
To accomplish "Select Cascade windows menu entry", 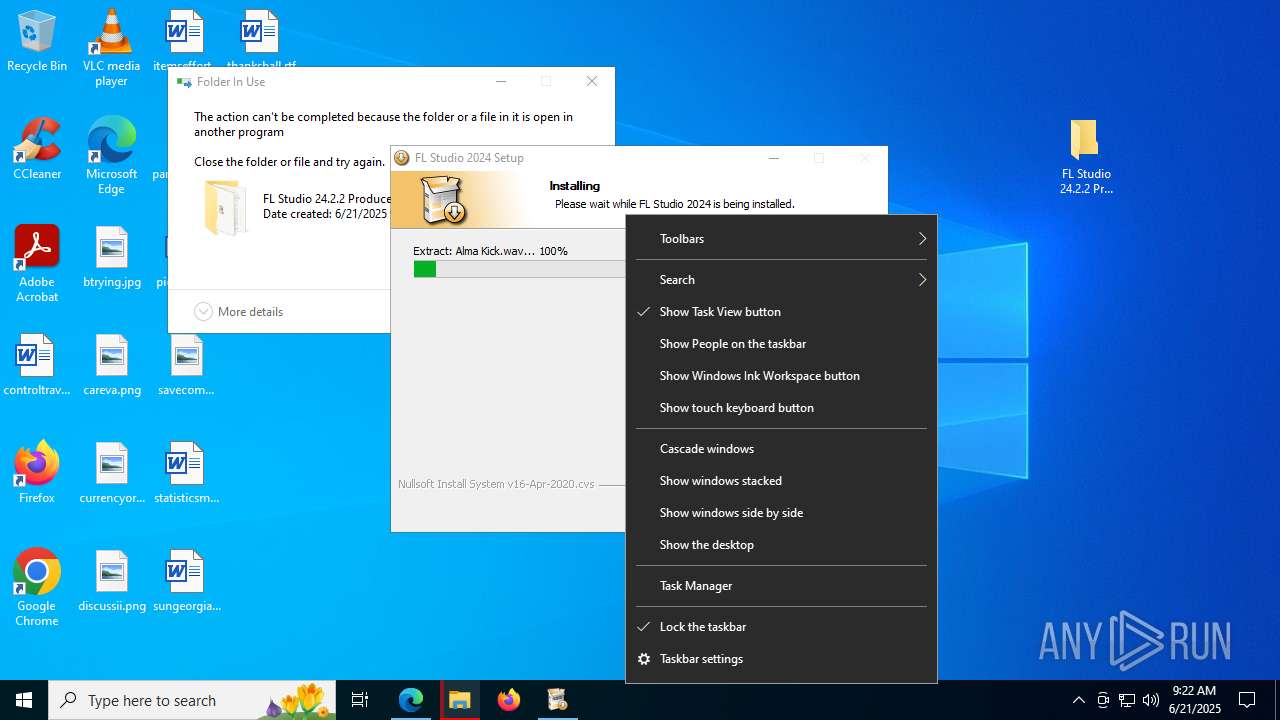I will click(781, 449).
